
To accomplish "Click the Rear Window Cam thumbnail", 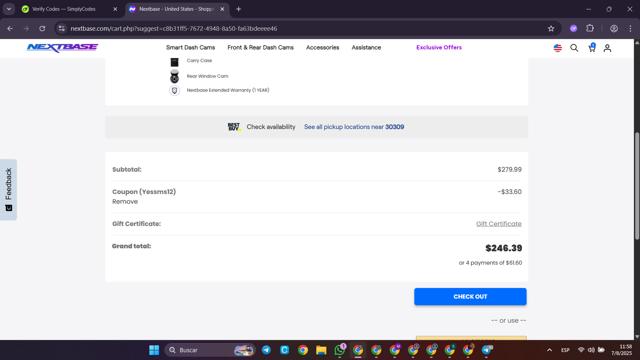I will tap(174, 76).
